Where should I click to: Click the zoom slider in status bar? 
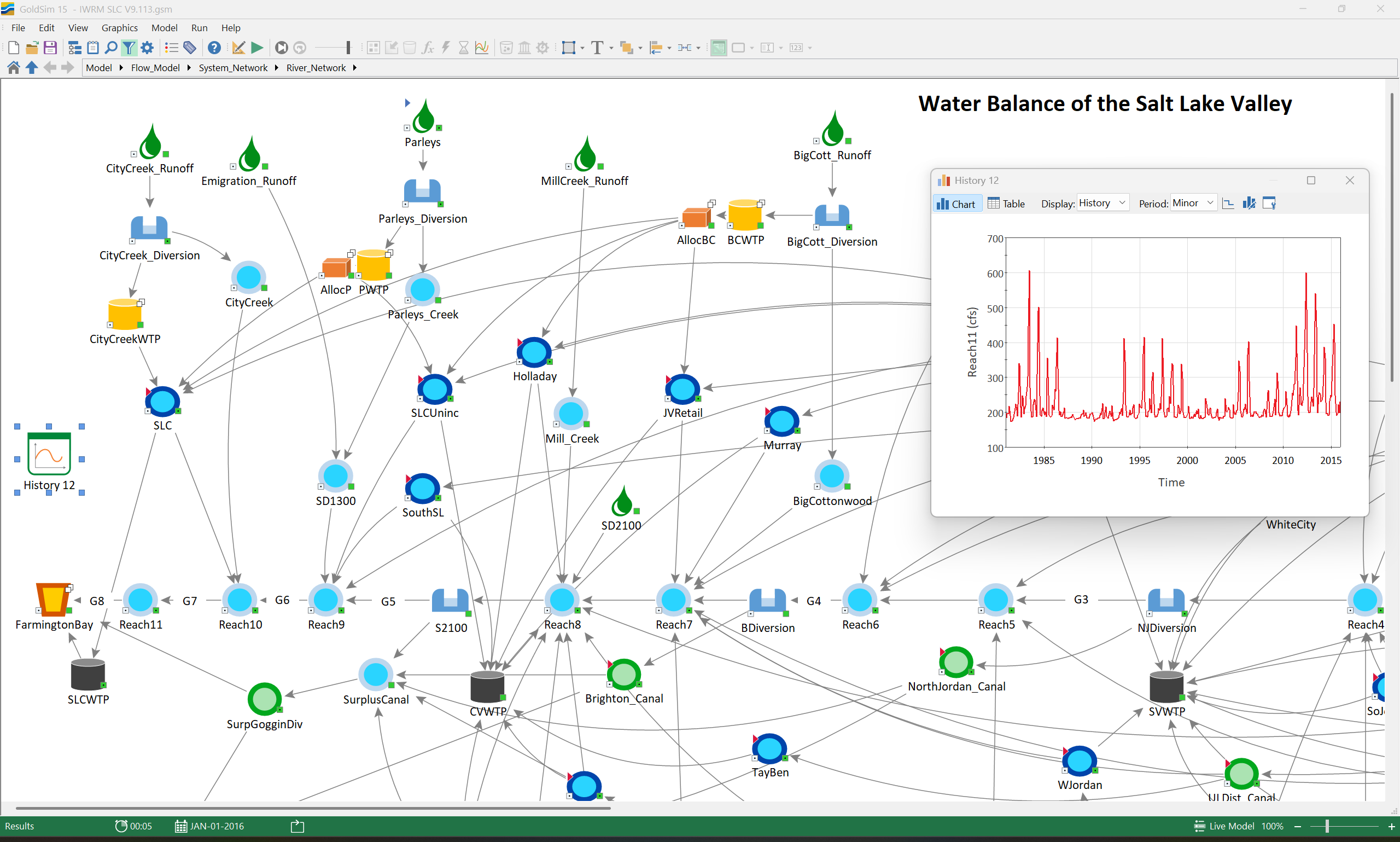tap(1327, 826)
